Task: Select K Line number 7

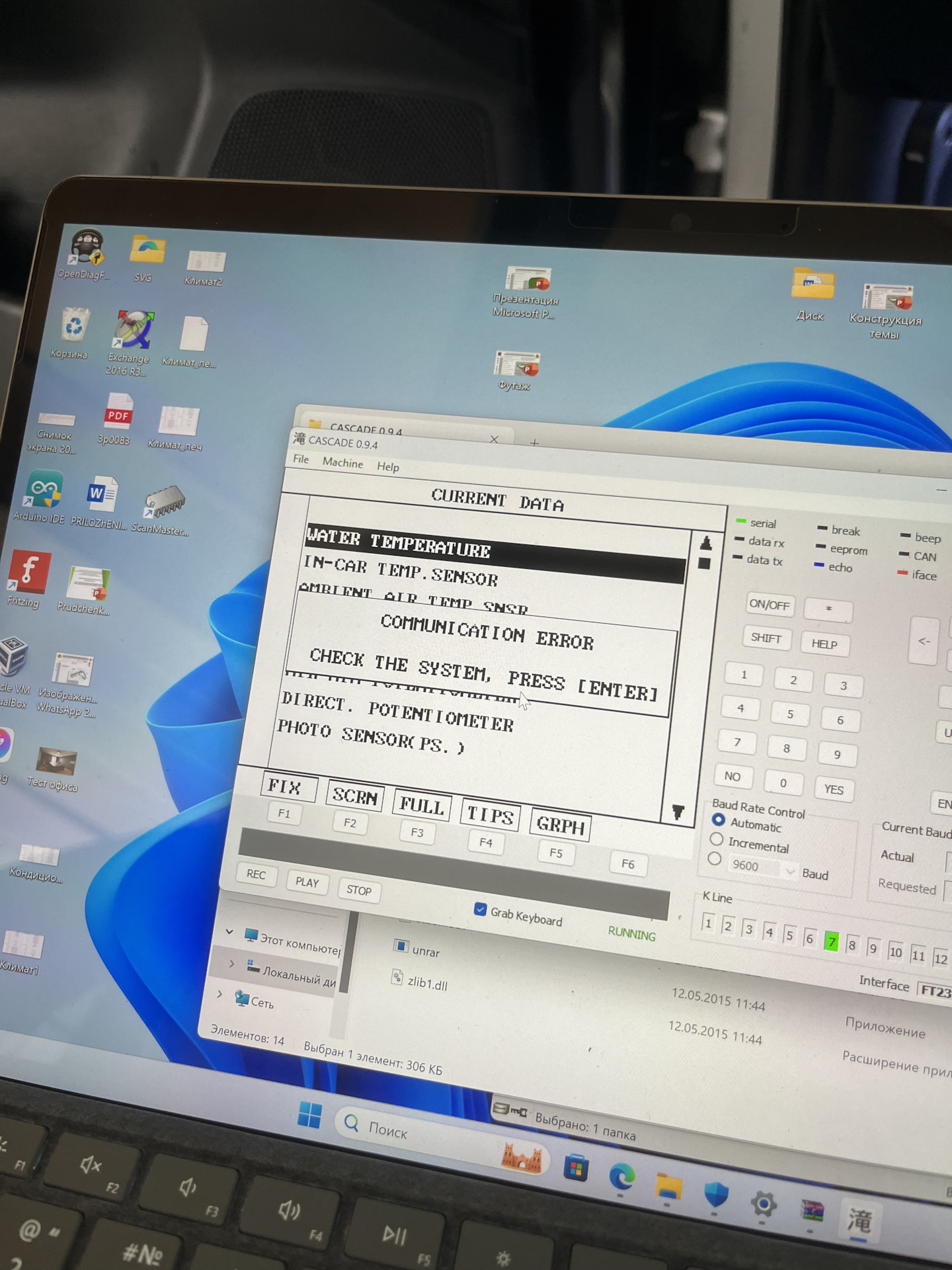Action: click(832, 941)
